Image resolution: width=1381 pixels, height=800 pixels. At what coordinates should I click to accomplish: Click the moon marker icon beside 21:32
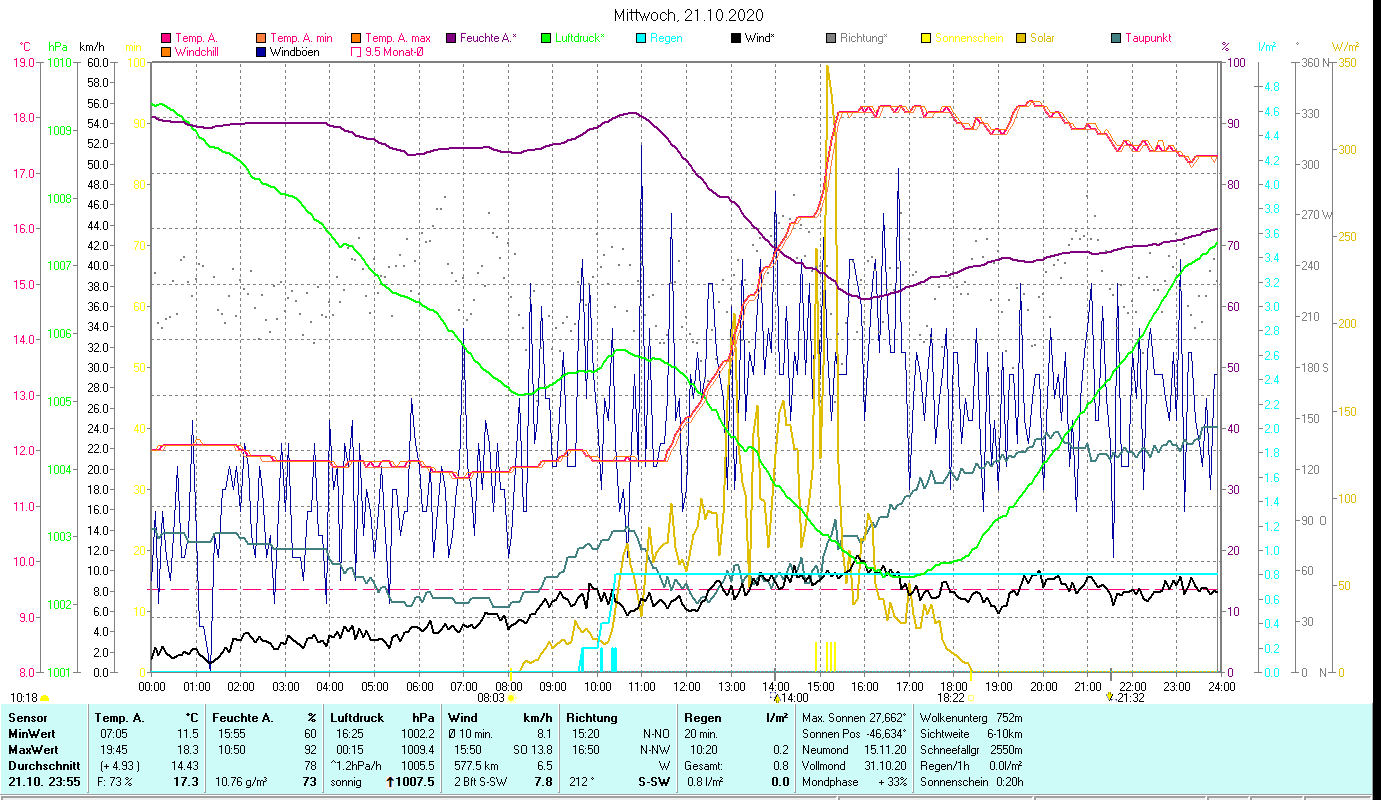click(1111, 695)
